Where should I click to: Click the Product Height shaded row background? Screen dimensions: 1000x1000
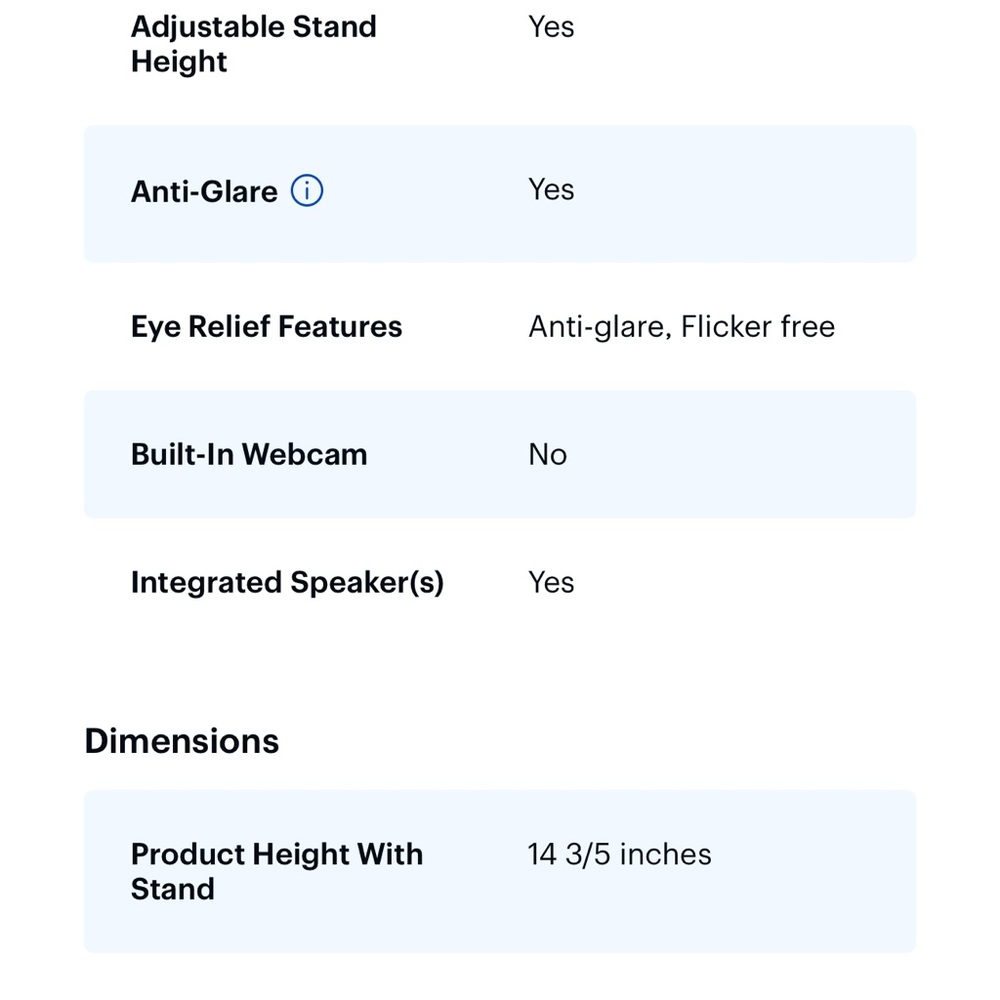click(x=500, y=871)
